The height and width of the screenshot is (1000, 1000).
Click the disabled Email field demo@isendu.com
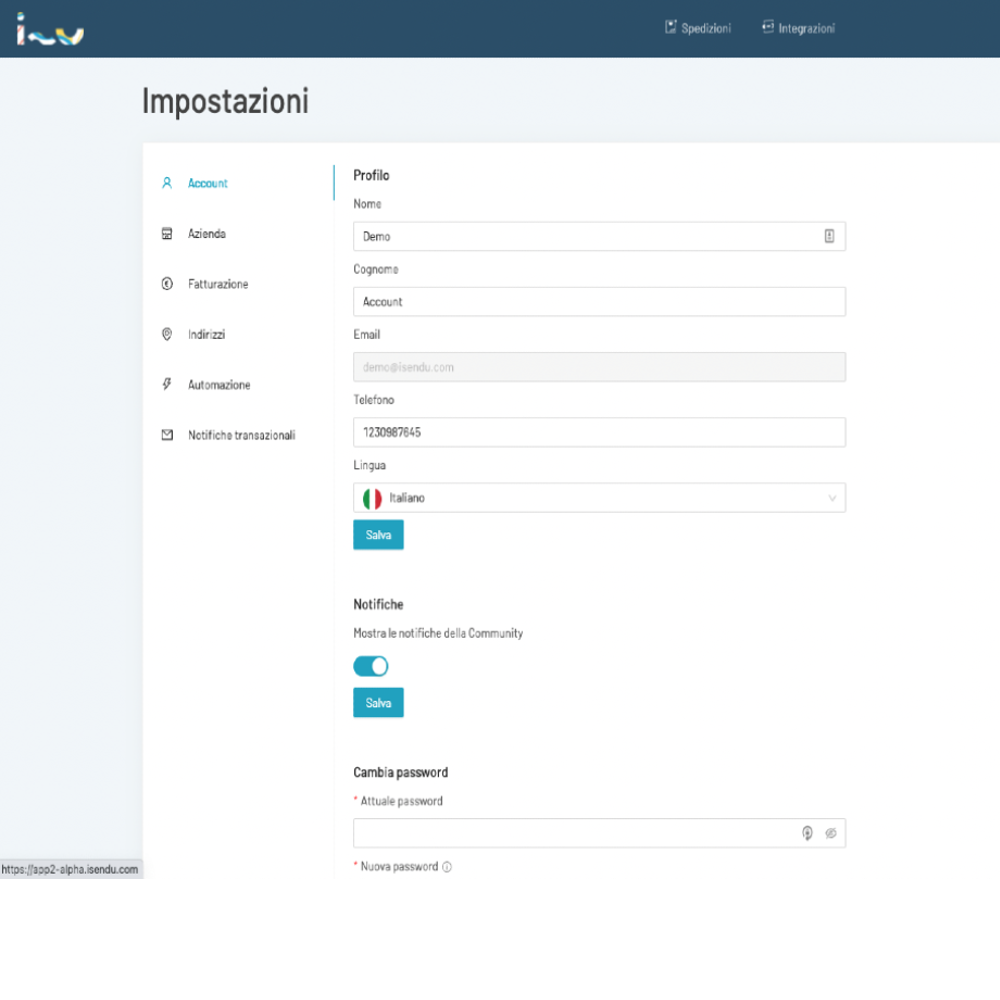pos(599,367)
